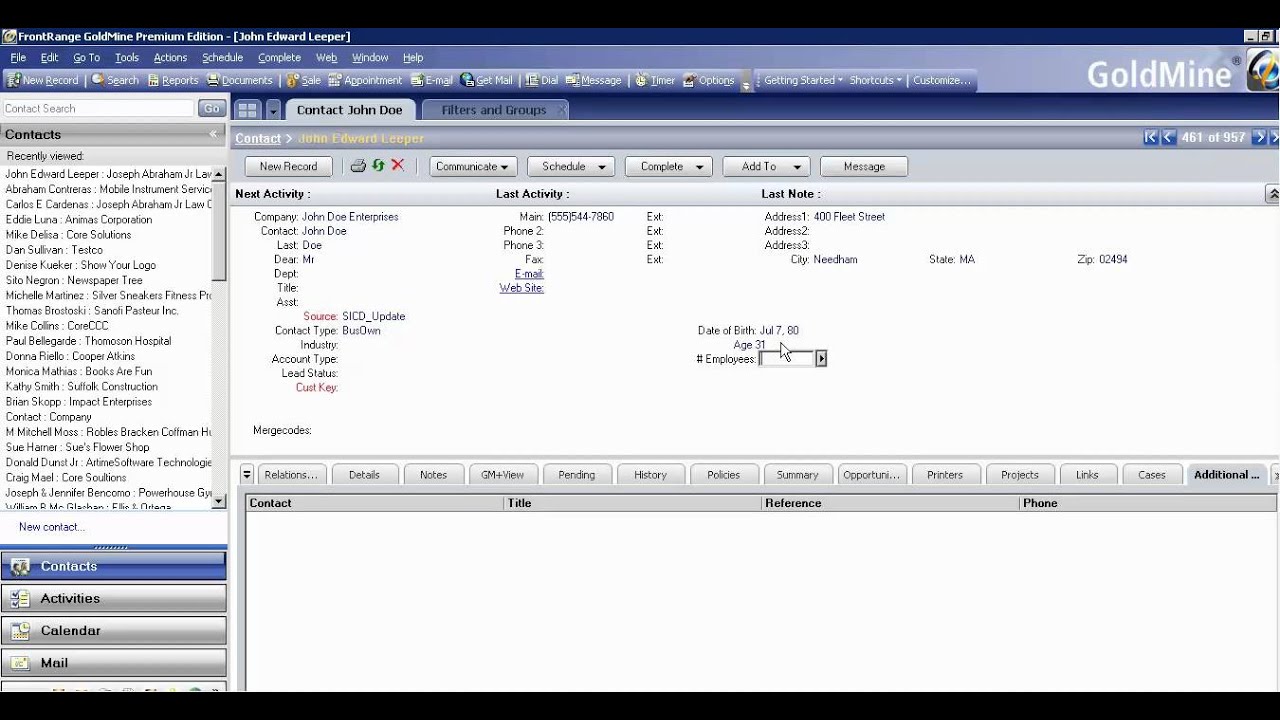Image resolution: width=1280 pixels, height=720 pixels.
Task: Open the Go To menu
Action: [x=86, y=58]
